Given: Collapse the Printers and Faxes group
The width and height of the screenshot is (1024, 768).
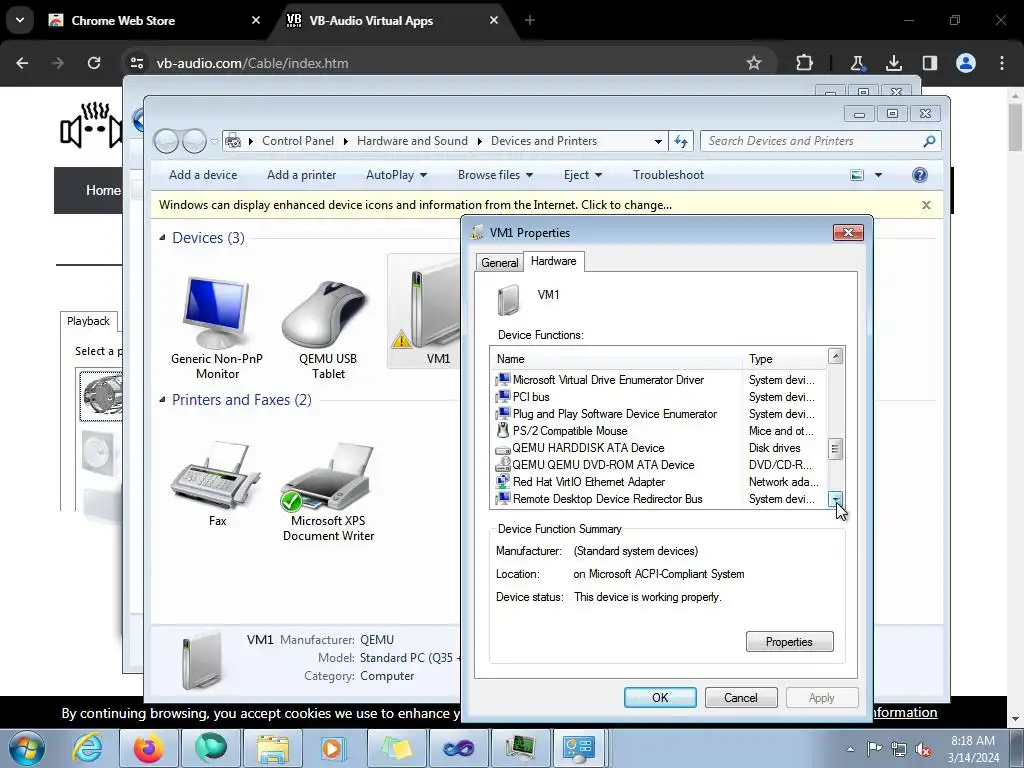Looking at the screenshot, I should coord(162,400).
